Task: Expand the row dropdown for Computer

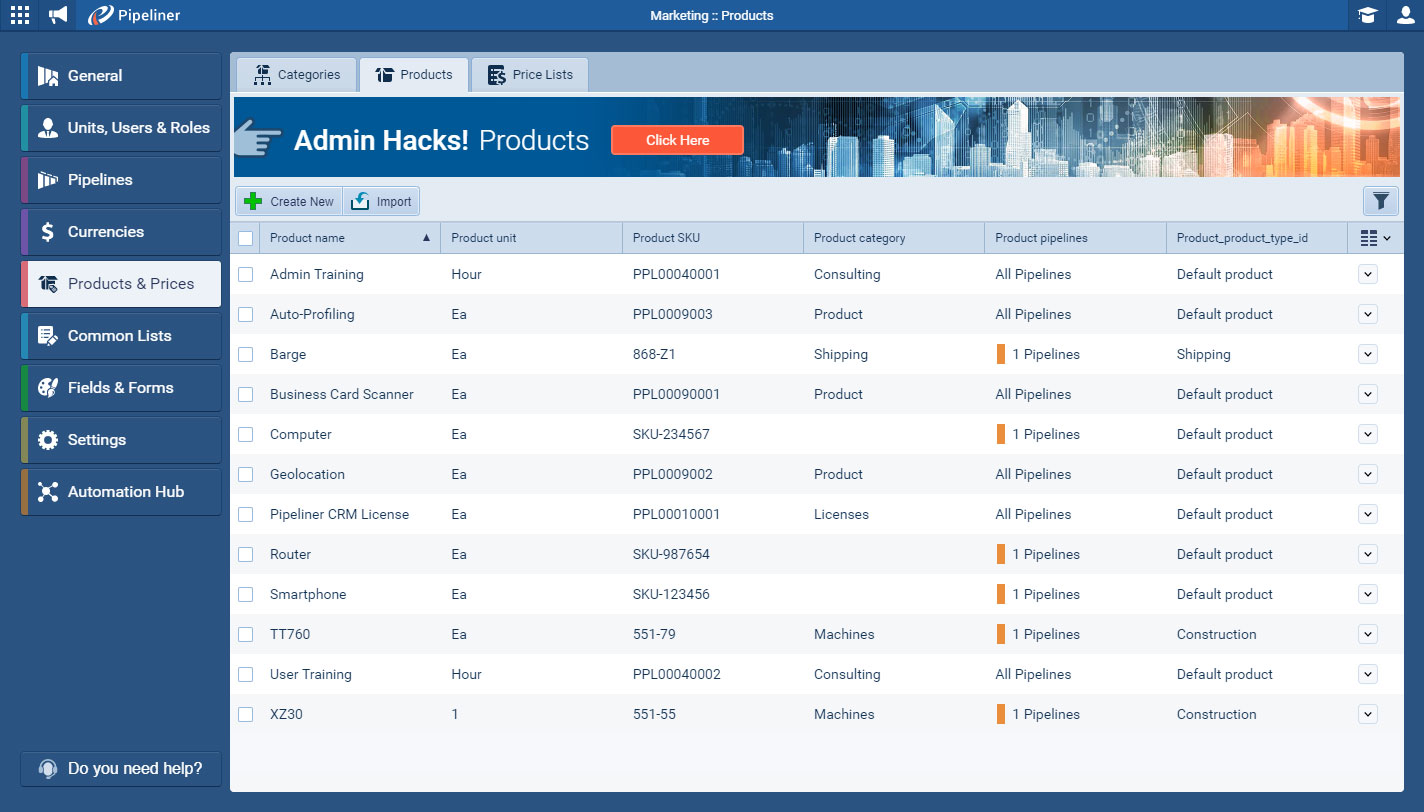Action: (1367, 434)
